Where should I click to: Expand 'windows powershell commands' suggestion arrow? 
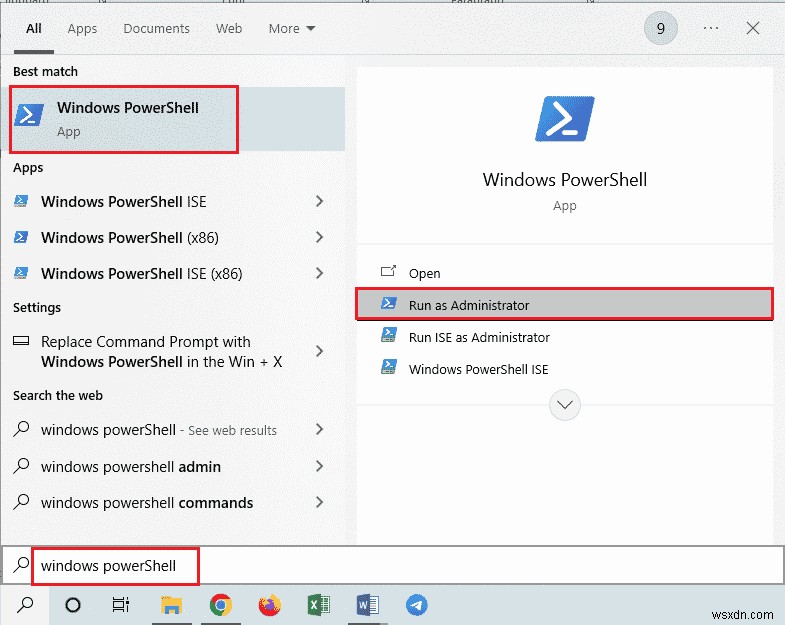click(x=319, y=502)
